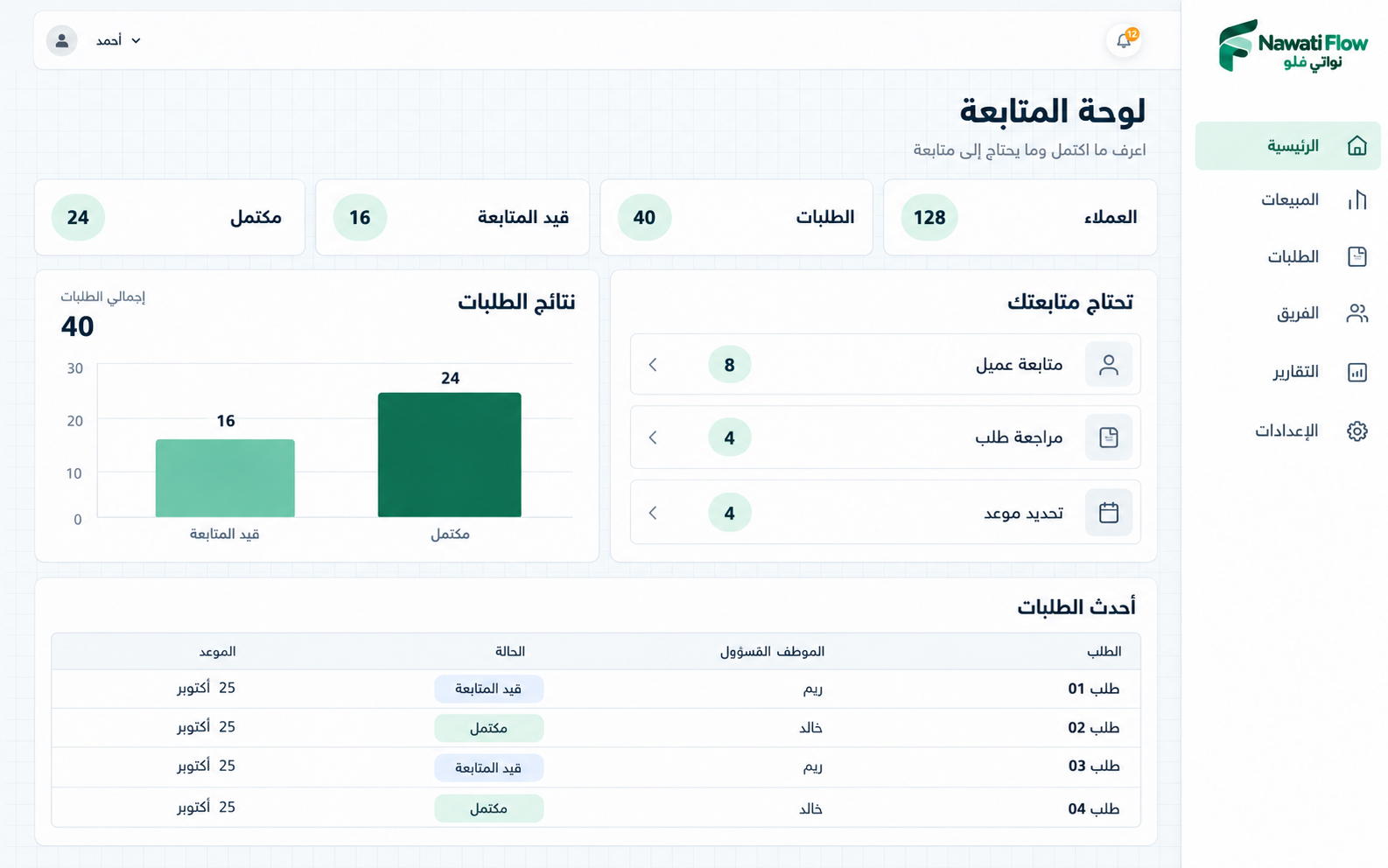Image resolution: width=1388 pixels, height=868 pixels.
Task: Click the user avatar icon
Action: pos(61,40)
